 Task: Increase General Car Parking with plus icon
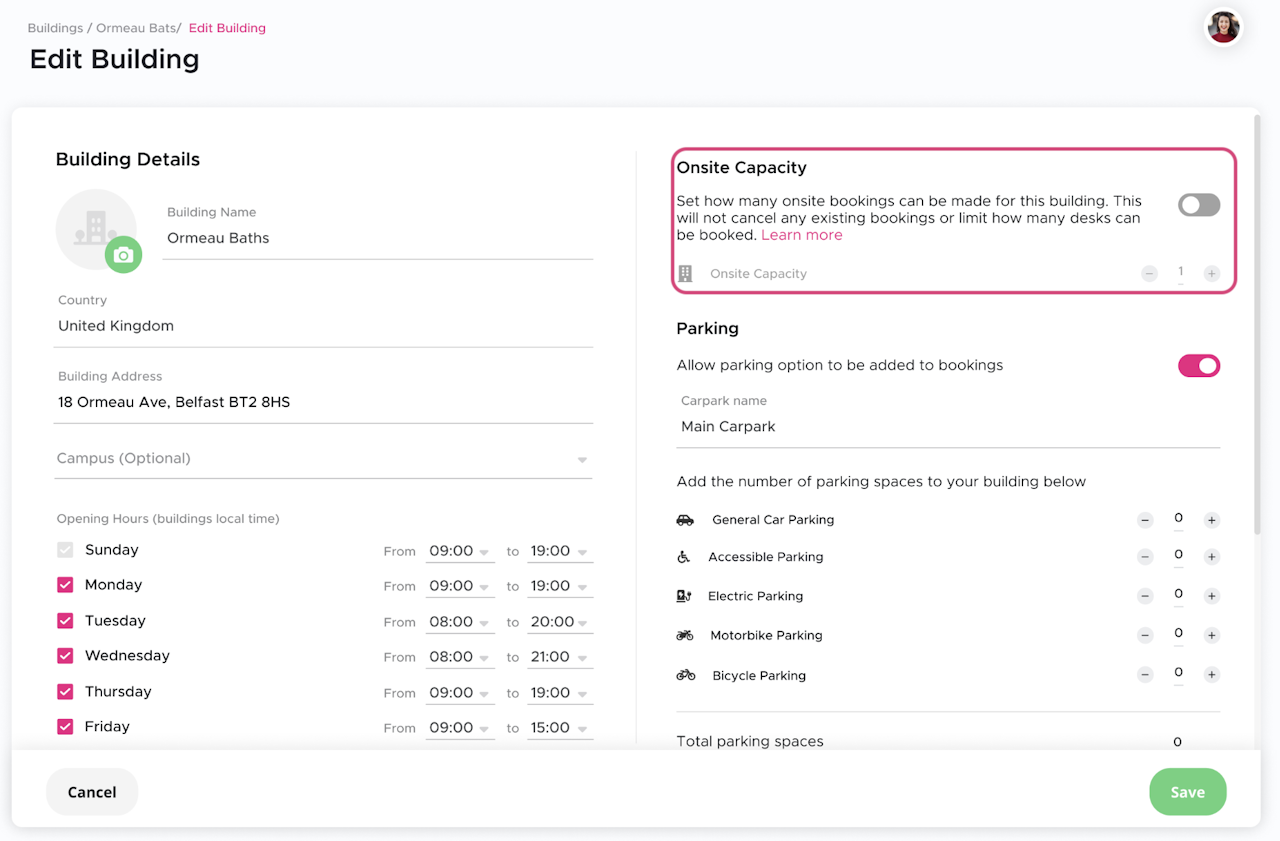coord(1211,520)
